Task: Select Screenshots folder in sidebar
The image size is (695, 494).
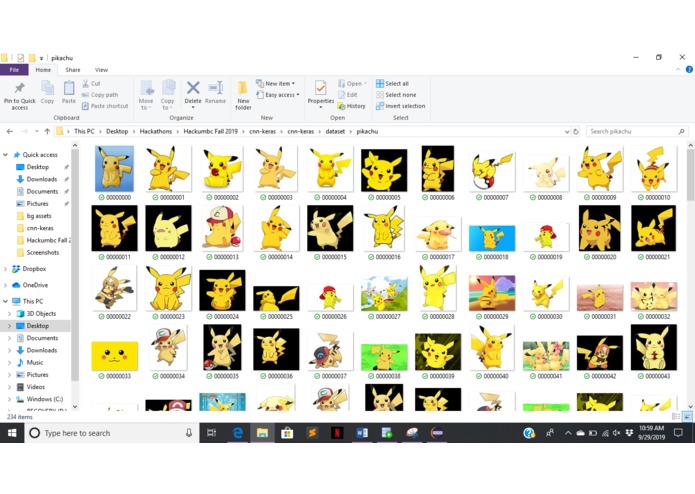Action: pyautogui.click(x=43, y=253)
